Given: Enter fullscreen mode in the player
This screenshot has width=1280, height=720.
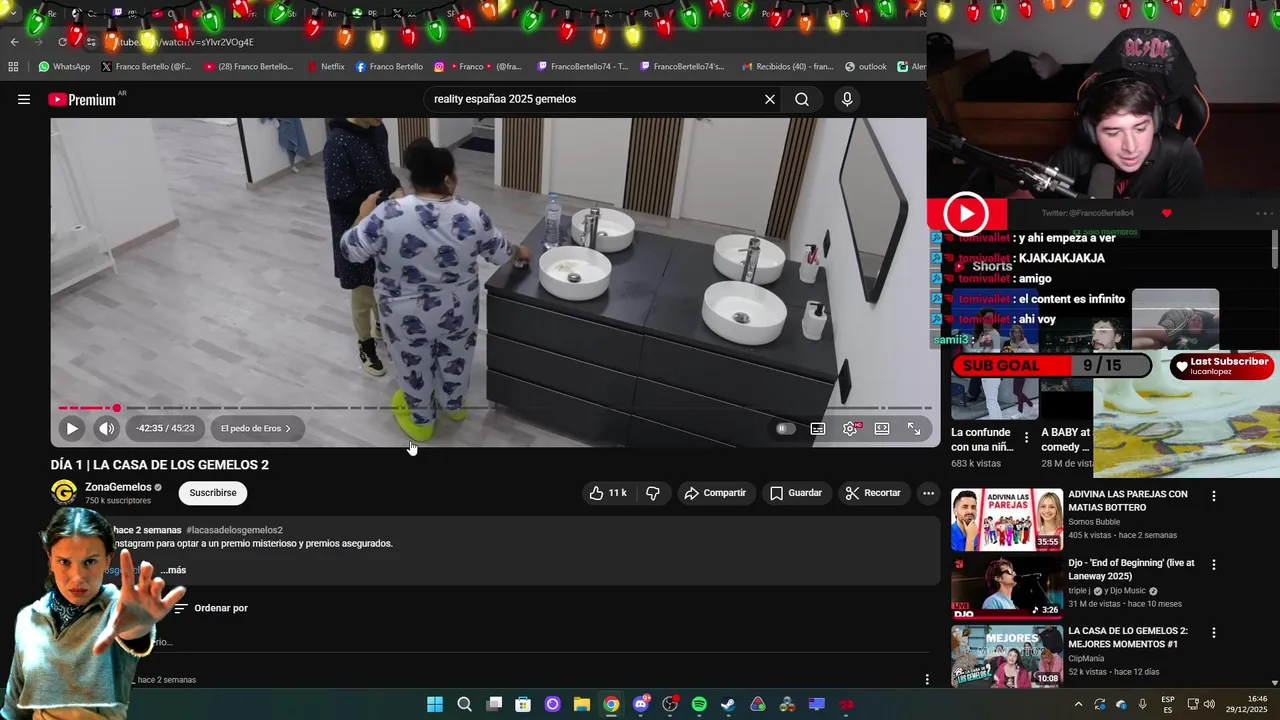Looking at the screenshot, I should coord(914,428).
